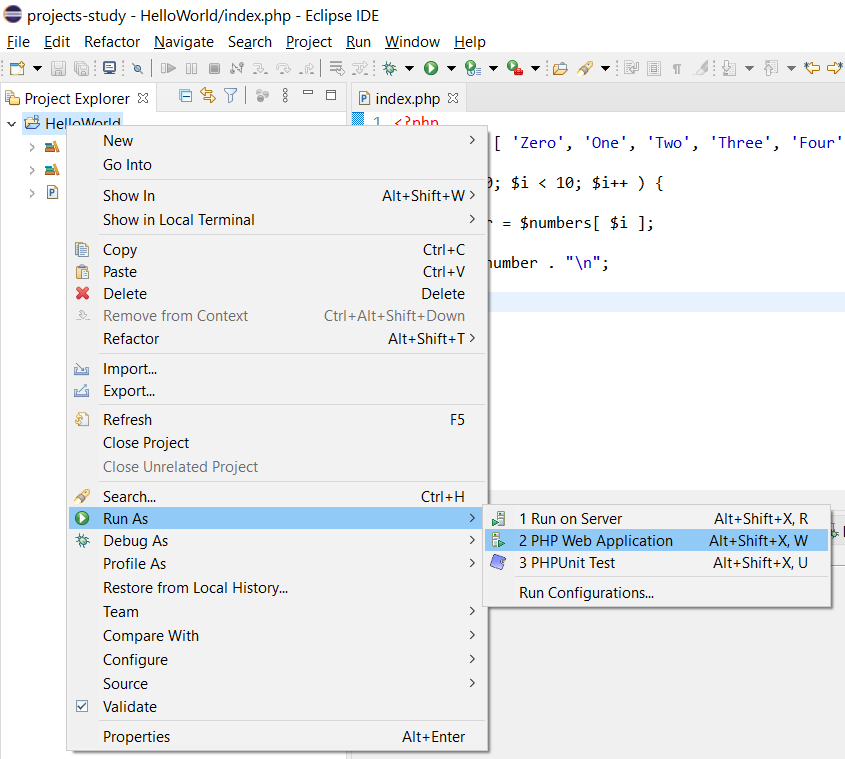This screenshot has height=759, width=845.
Task: Toggle Link with Editor in Project Explorer
Action: pos(208,96)
